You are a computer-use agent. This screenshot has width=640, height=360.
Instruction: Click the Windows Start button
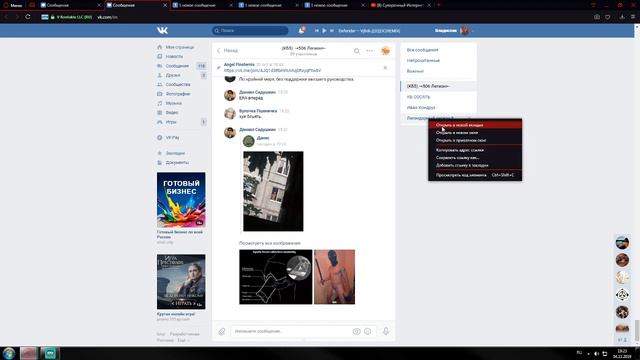click(x=9, y=353)
